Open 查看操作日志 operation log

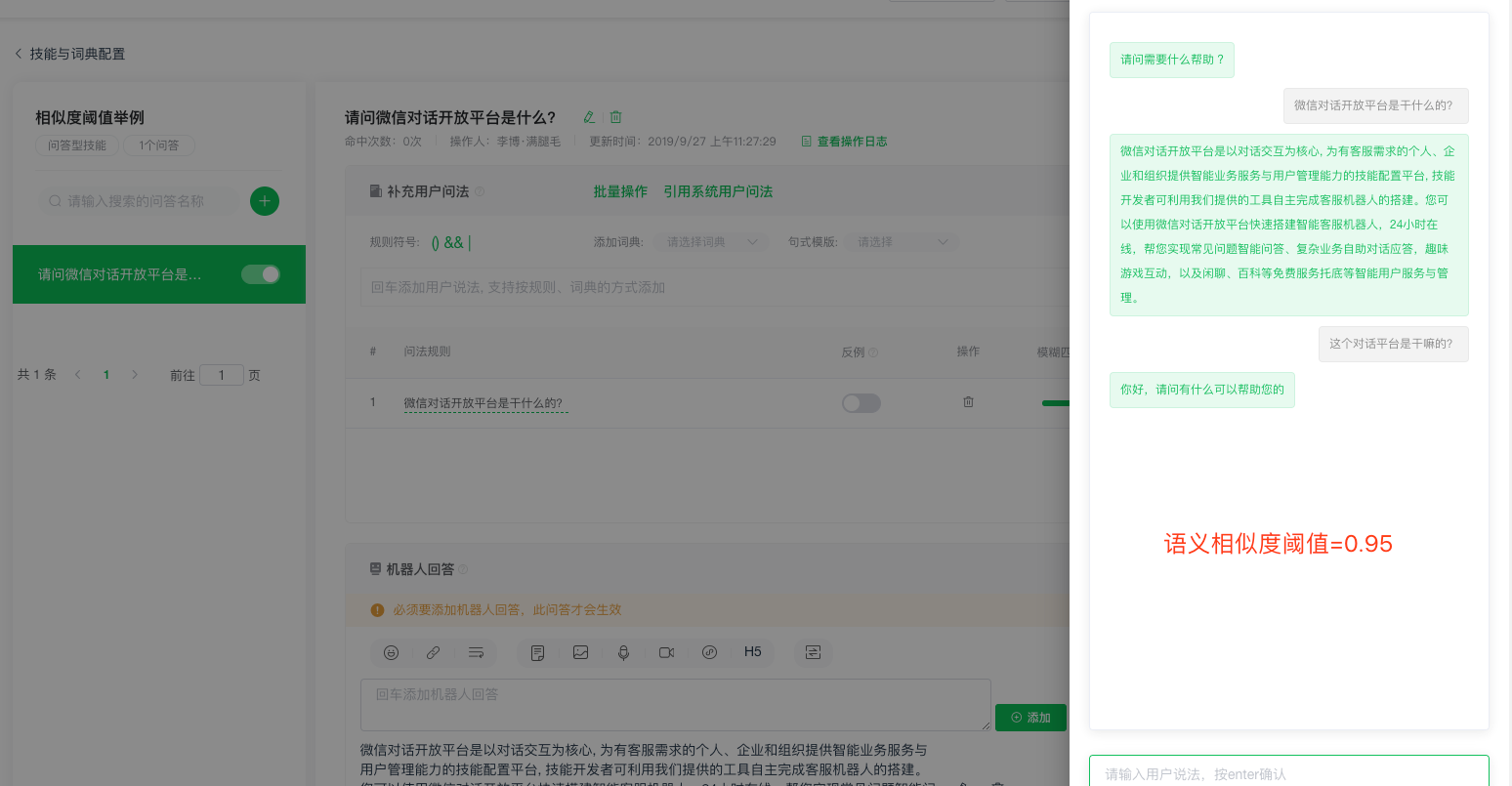tap(845, 142)
